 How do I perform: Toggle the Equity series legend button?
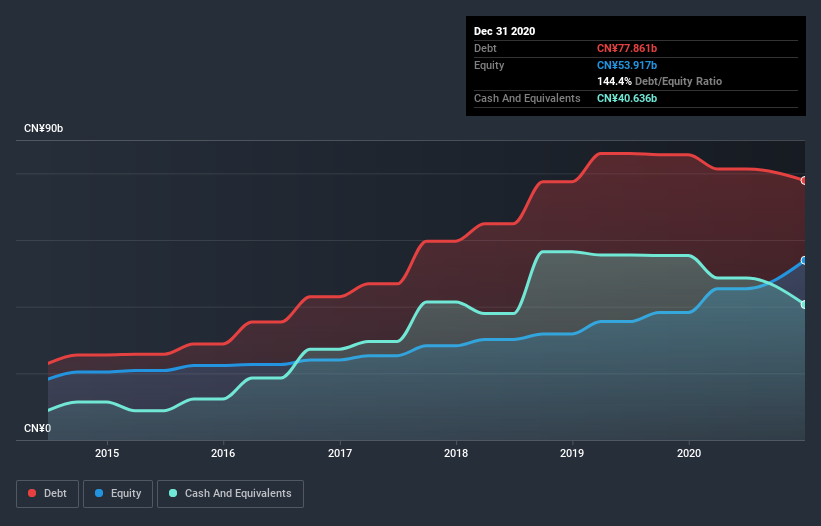click(118, 494)
